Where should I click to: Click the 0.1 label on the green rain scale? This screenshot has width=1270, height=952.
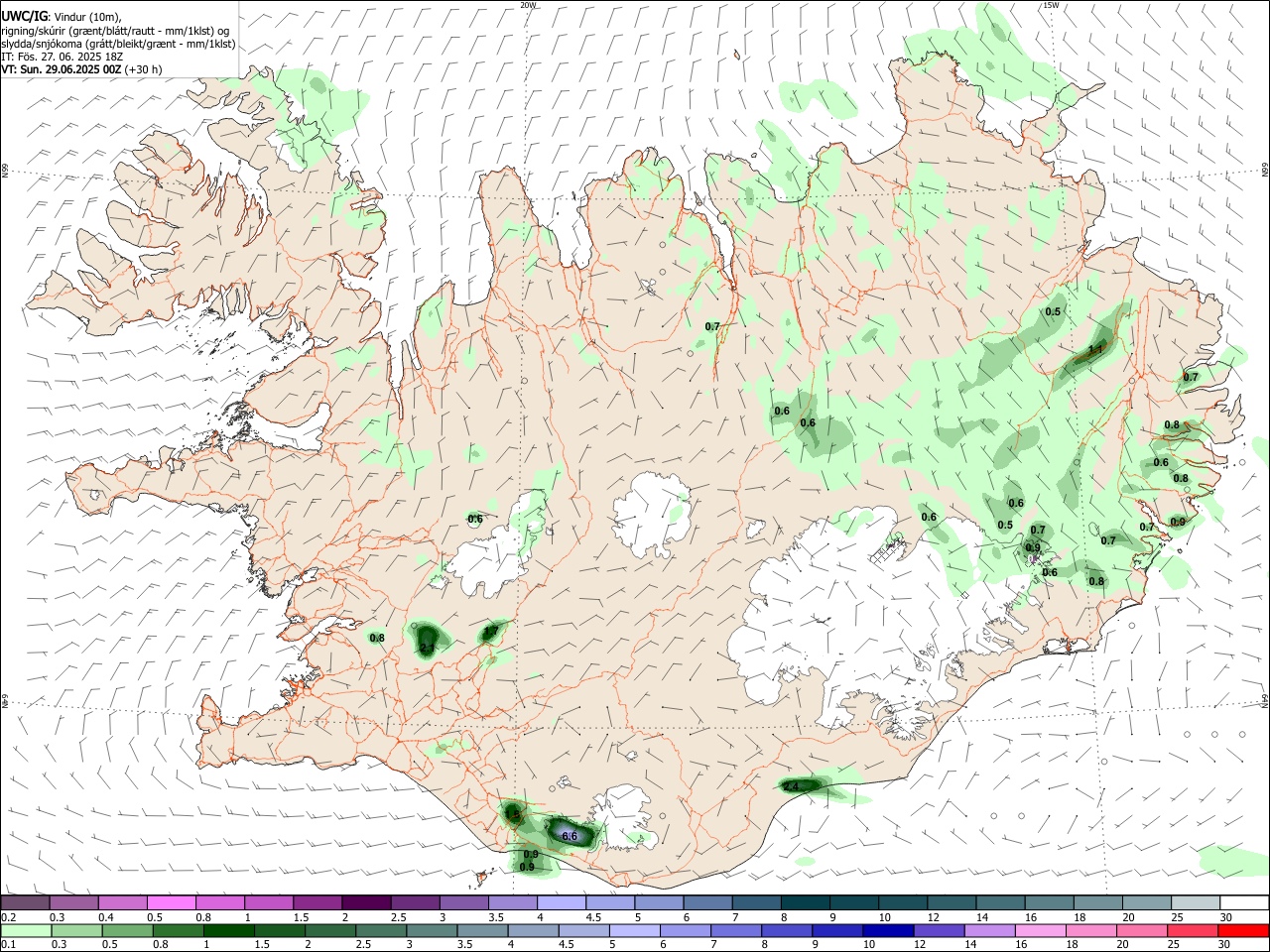pyautogui.click(x=8, y=944)
